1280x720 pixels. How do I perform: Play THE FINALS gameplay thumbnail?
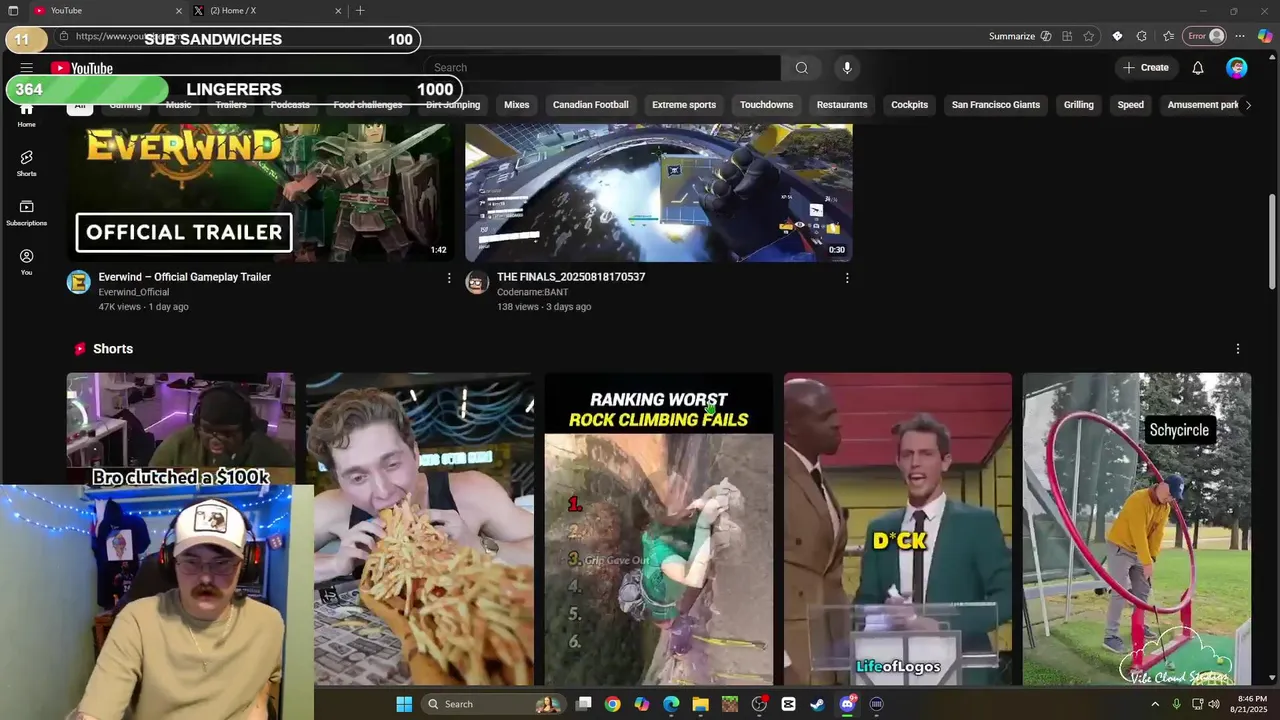click(659, 192)
